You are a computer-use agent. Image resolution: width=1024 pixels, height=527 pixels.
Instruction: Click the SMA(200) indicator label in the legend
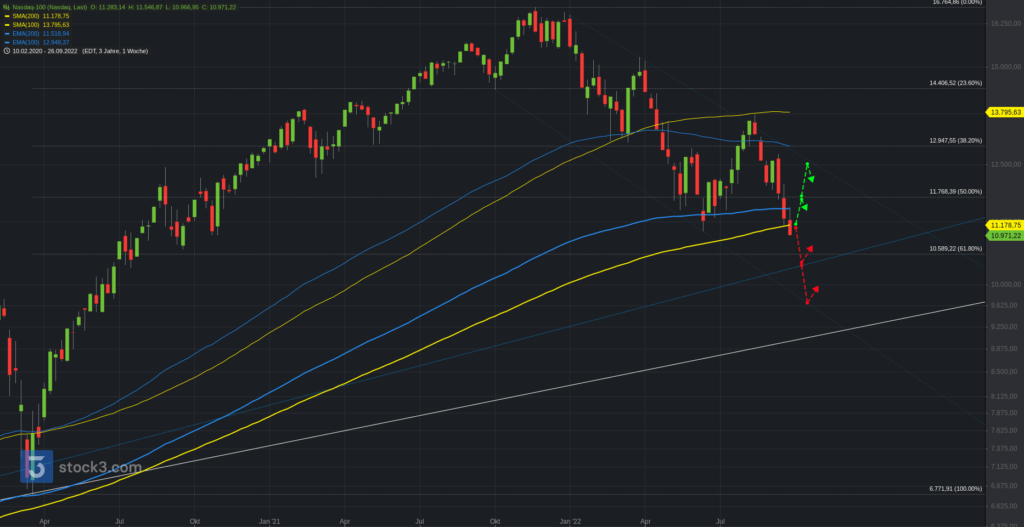tap(26, 16)
